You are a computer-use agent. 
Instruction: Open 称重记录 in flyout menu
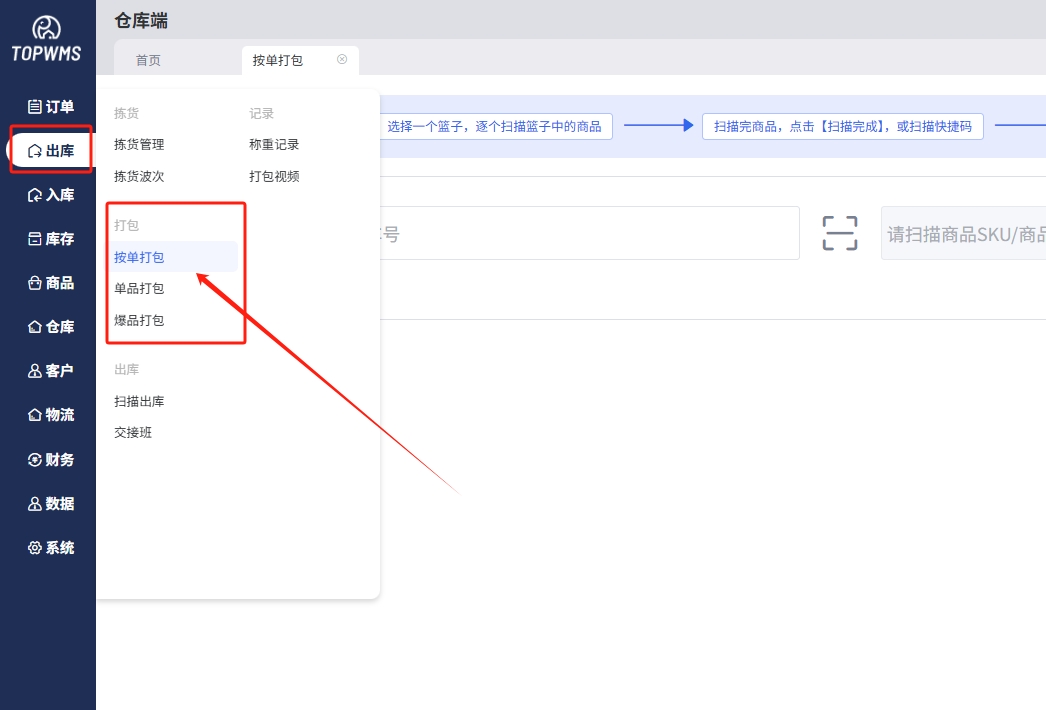pyautogui.click(x=274, y=145)
